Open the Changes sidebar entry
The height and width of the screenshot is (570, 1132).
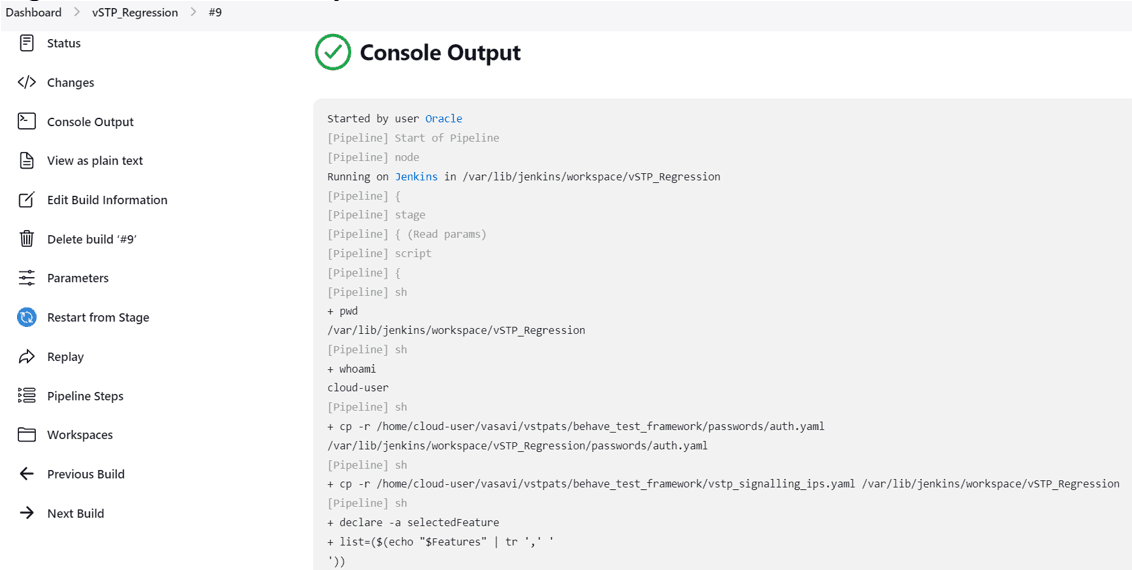70,82
